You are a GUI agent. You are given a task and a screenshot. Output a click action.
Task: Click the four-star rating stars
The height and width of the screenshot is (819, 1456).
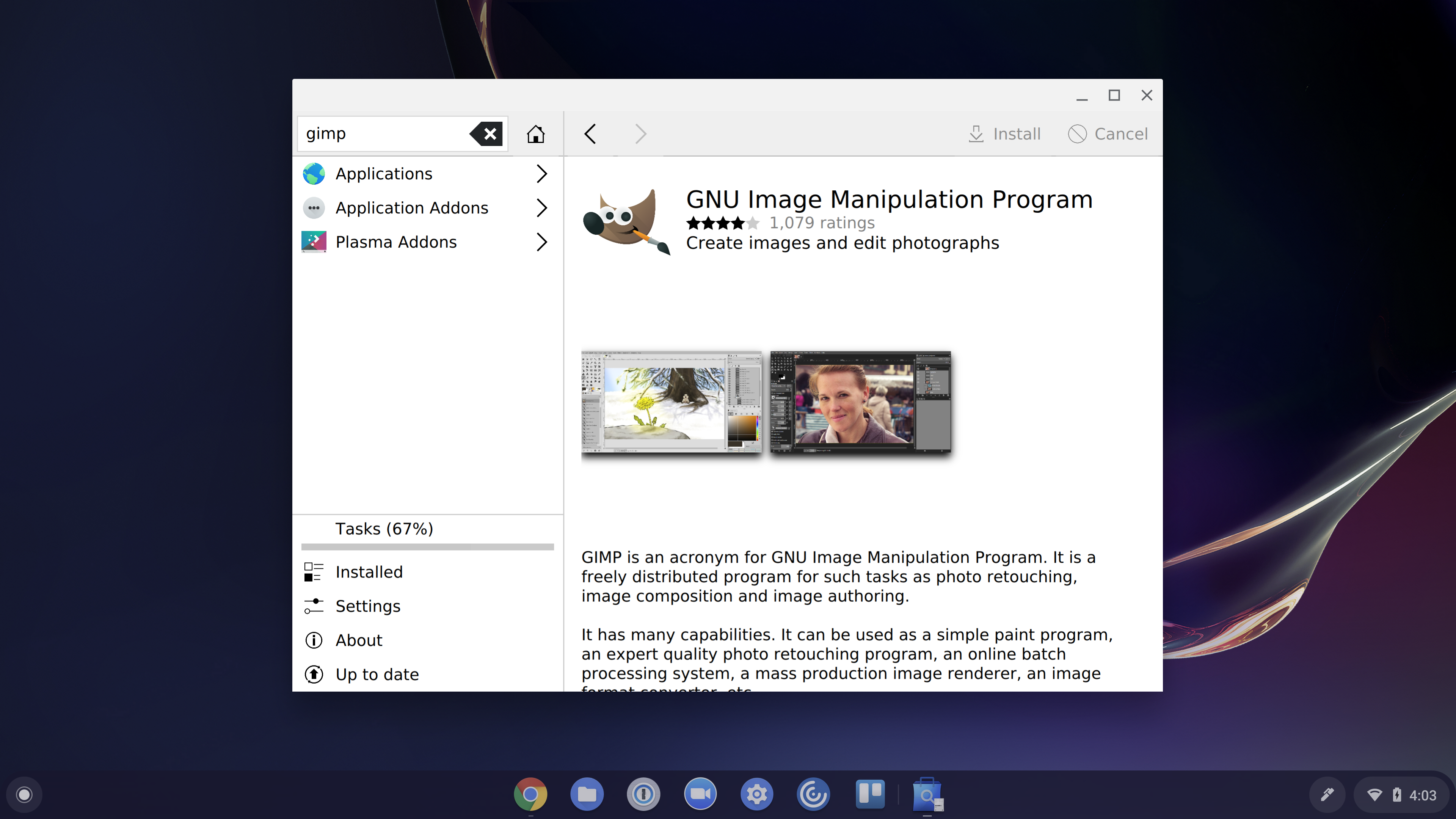click(x=722, y=223)
